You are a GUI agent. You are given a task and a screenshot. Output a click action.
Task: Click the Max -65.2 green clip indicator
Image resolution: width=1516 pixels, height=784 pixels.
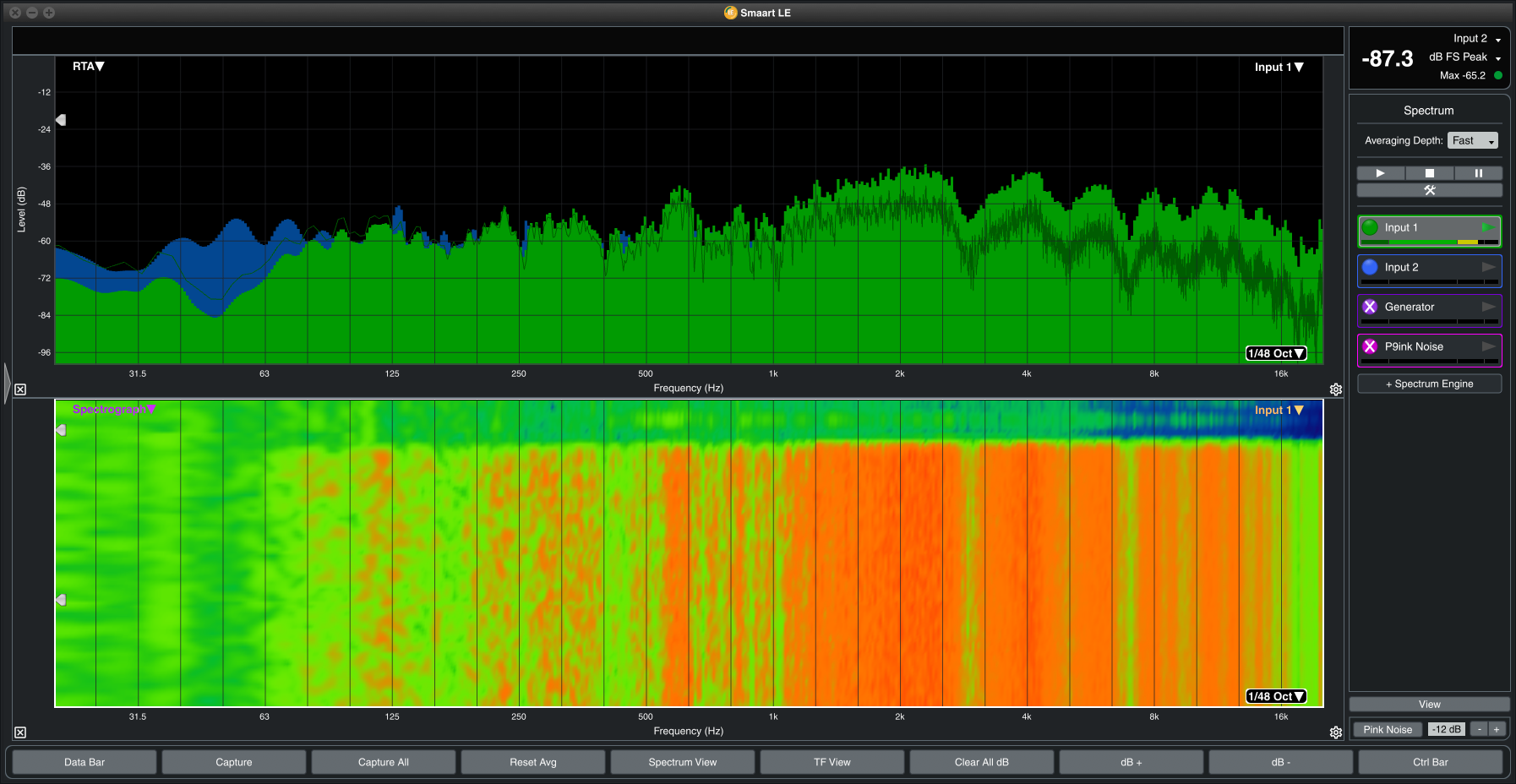tap(1498, 75)
